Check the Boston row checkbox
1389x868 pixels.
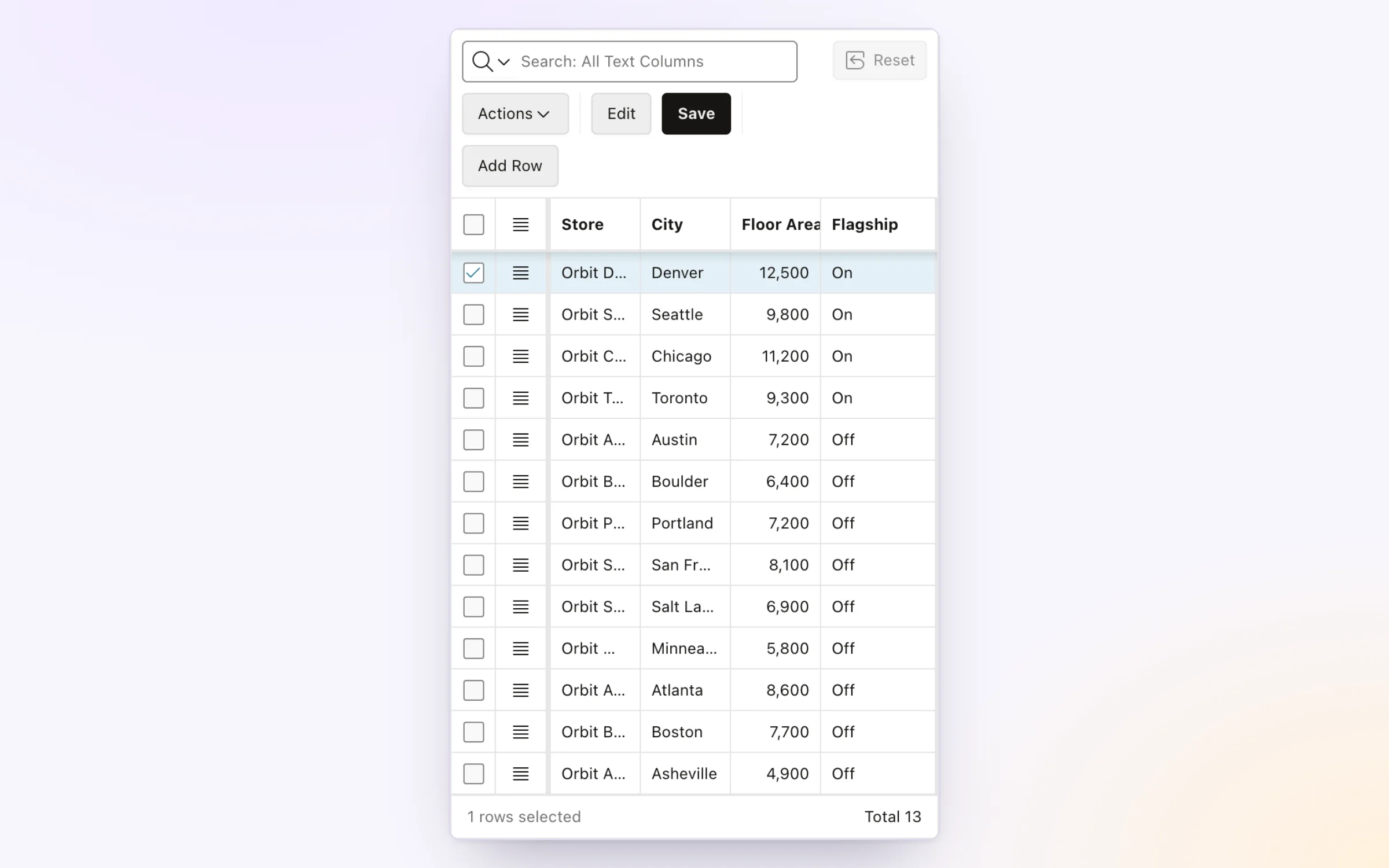(473, 731)
